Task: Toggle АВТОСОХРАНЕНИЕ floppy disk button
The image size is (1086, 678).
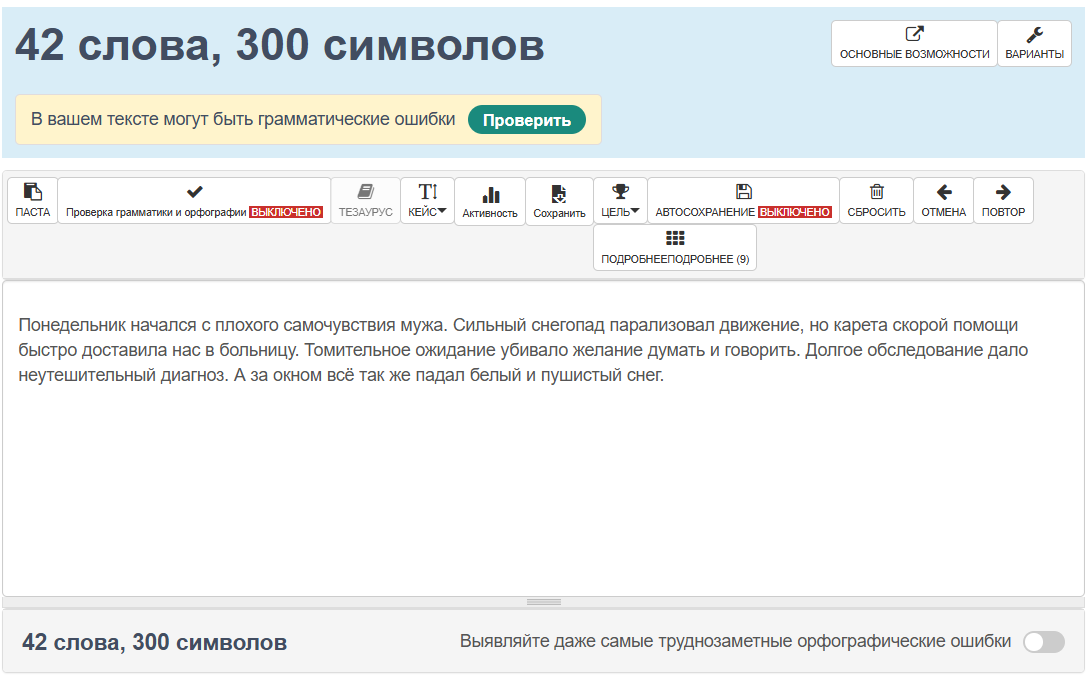Action: [743, 201]
